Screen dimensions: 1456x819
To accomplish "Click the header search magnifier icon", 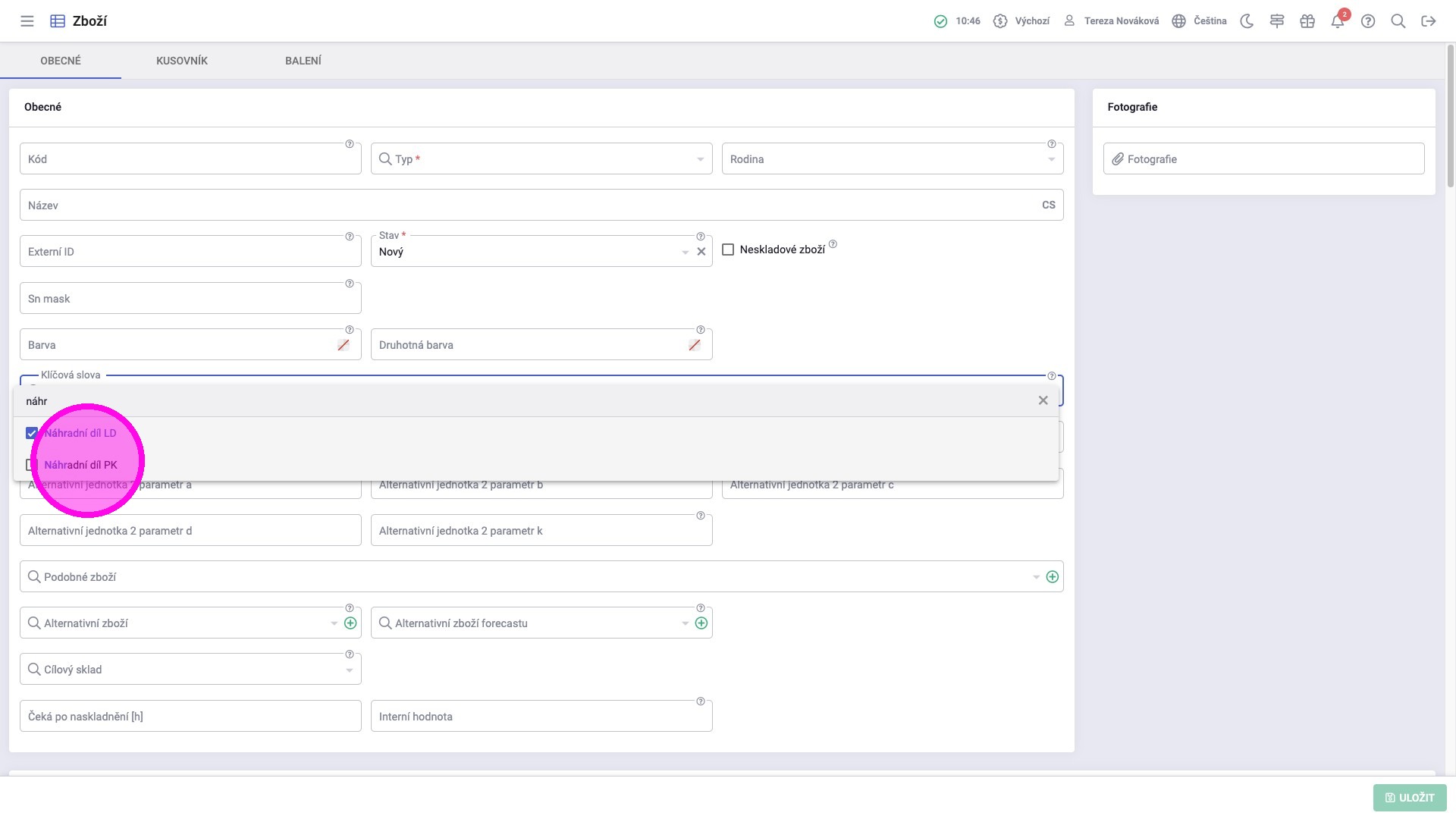I will pos(1398,21).
